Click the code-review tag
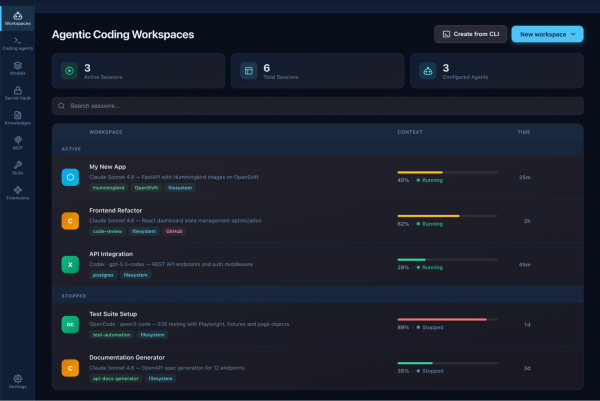Image resolution: width=600 pixels, height=401 pixels. coord(107,231)
